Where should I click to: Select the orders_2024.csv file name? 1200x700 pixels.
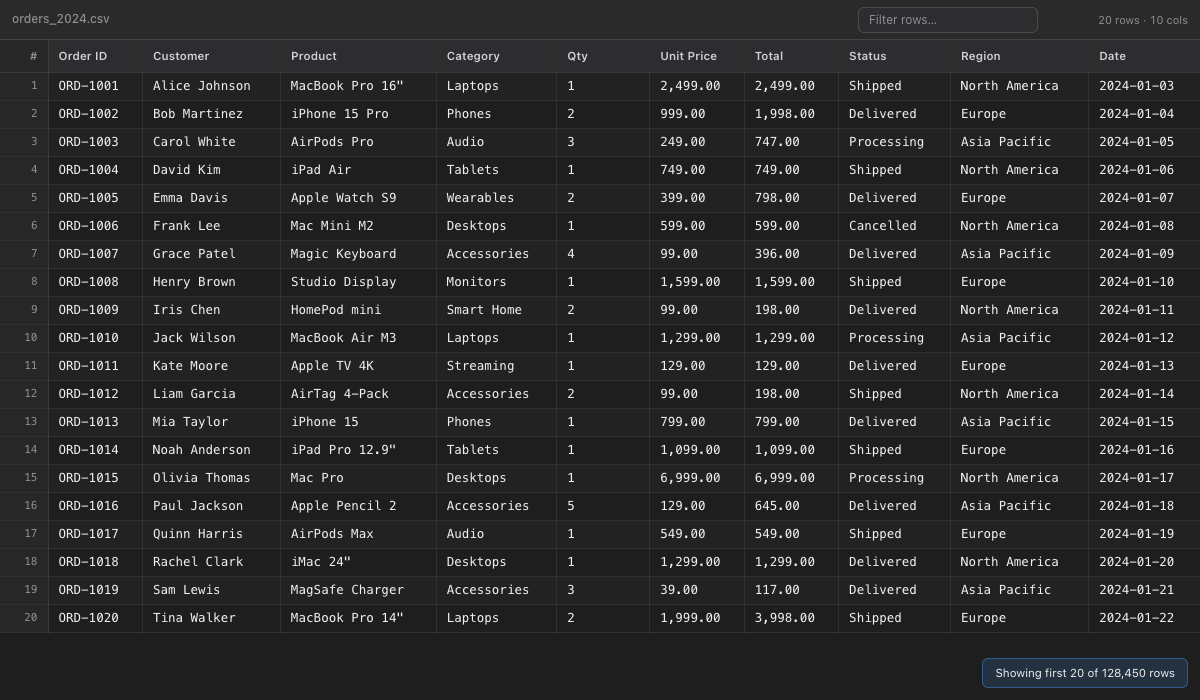coord(61,20)
